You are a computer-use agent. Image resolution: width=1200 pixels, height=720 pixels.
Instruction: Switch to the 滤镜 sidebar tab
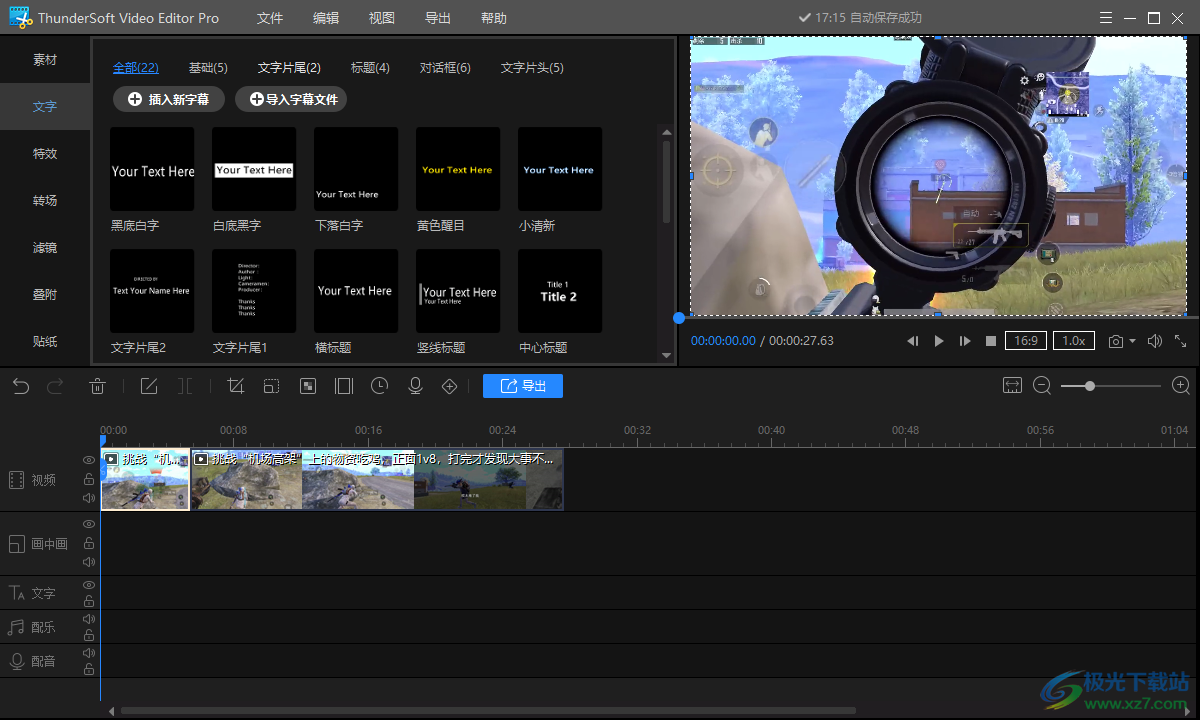[x=45, y=248]
